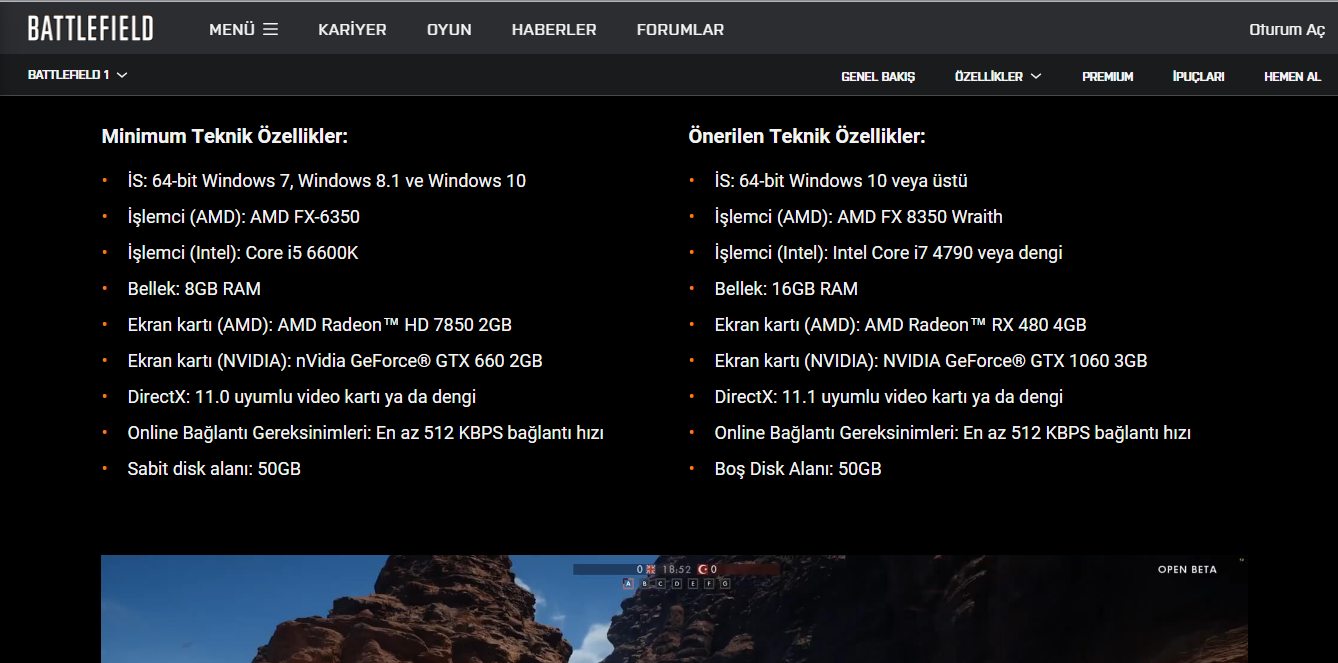1338x663 pixels.
Task: Click the GeForce GTX 1060 3GB line
Action: click(931, 361)
